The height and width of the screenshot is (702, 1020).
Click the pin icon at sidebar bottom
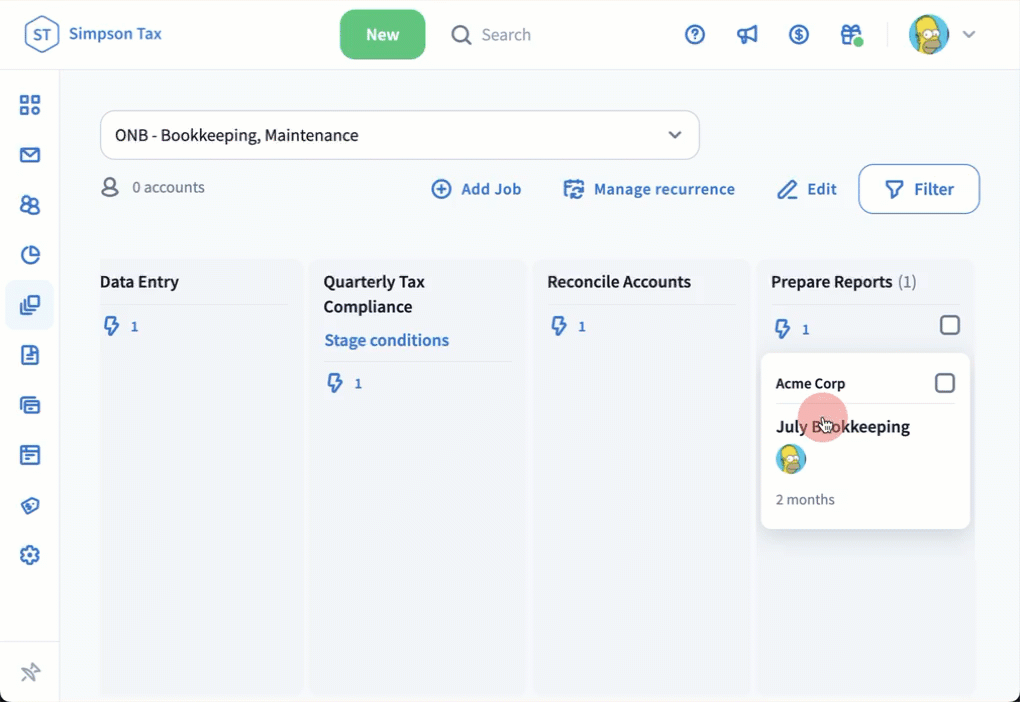30,672
